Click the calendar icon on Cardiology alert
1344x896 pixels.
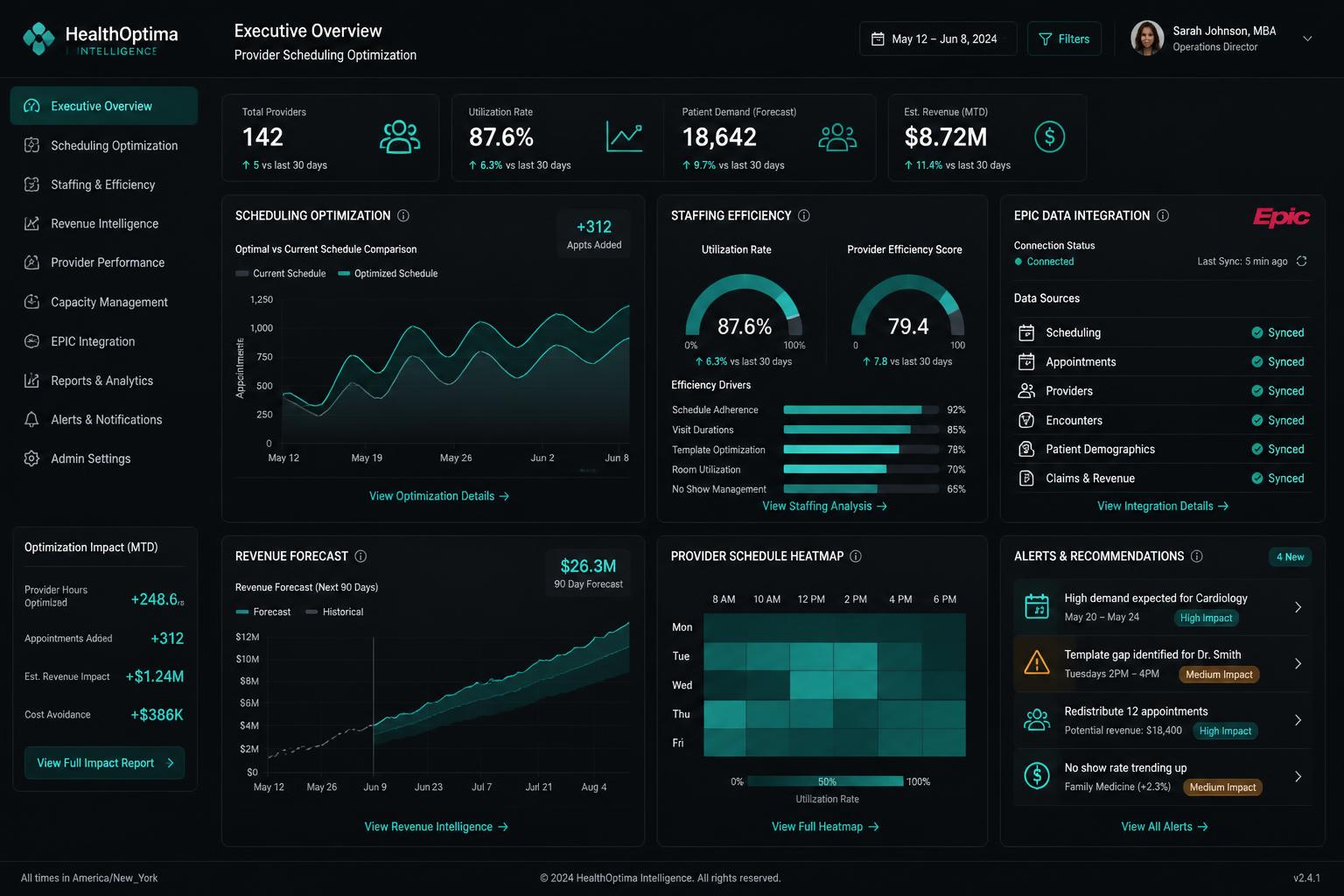[x=1037, y=606]
